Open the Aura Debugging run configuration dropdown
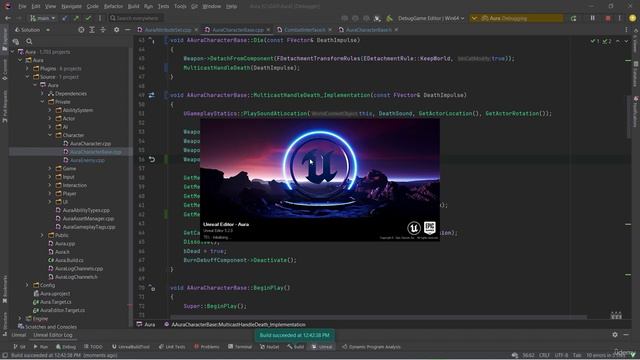The image size is (640, 360). pos(516,18)
